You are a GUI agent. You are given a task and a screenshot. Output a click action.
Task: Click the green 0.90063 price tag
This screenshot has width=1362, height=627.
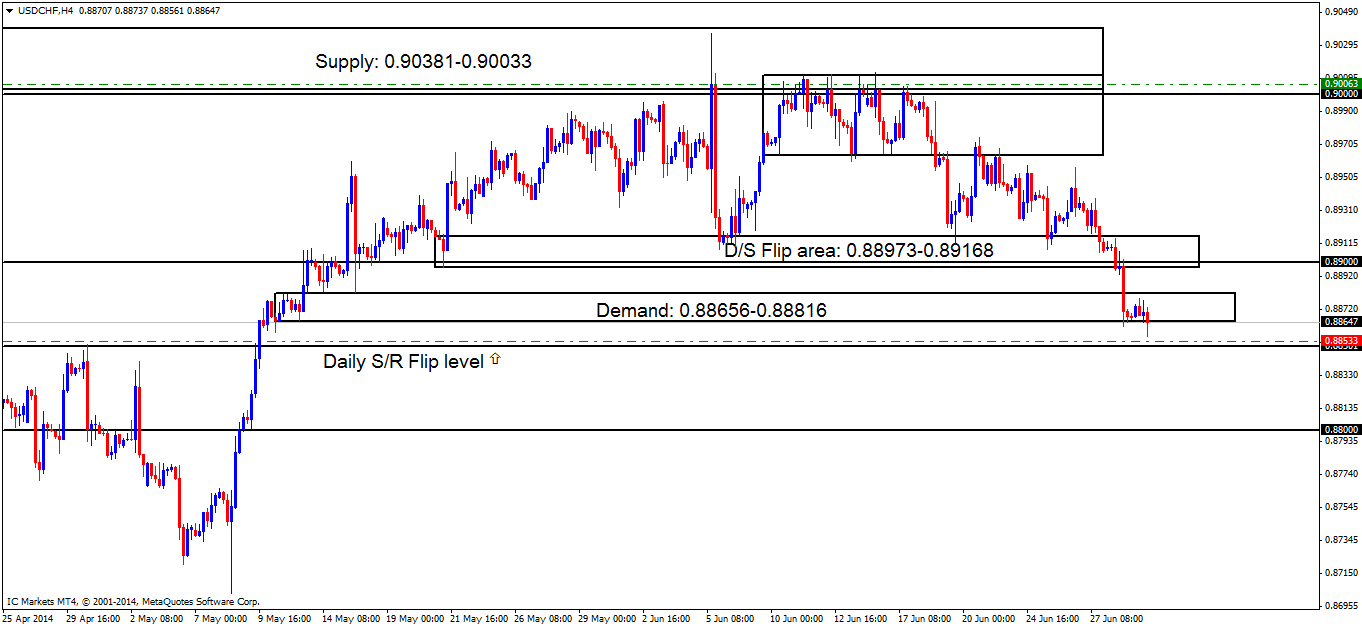(x=1340, y=85)
